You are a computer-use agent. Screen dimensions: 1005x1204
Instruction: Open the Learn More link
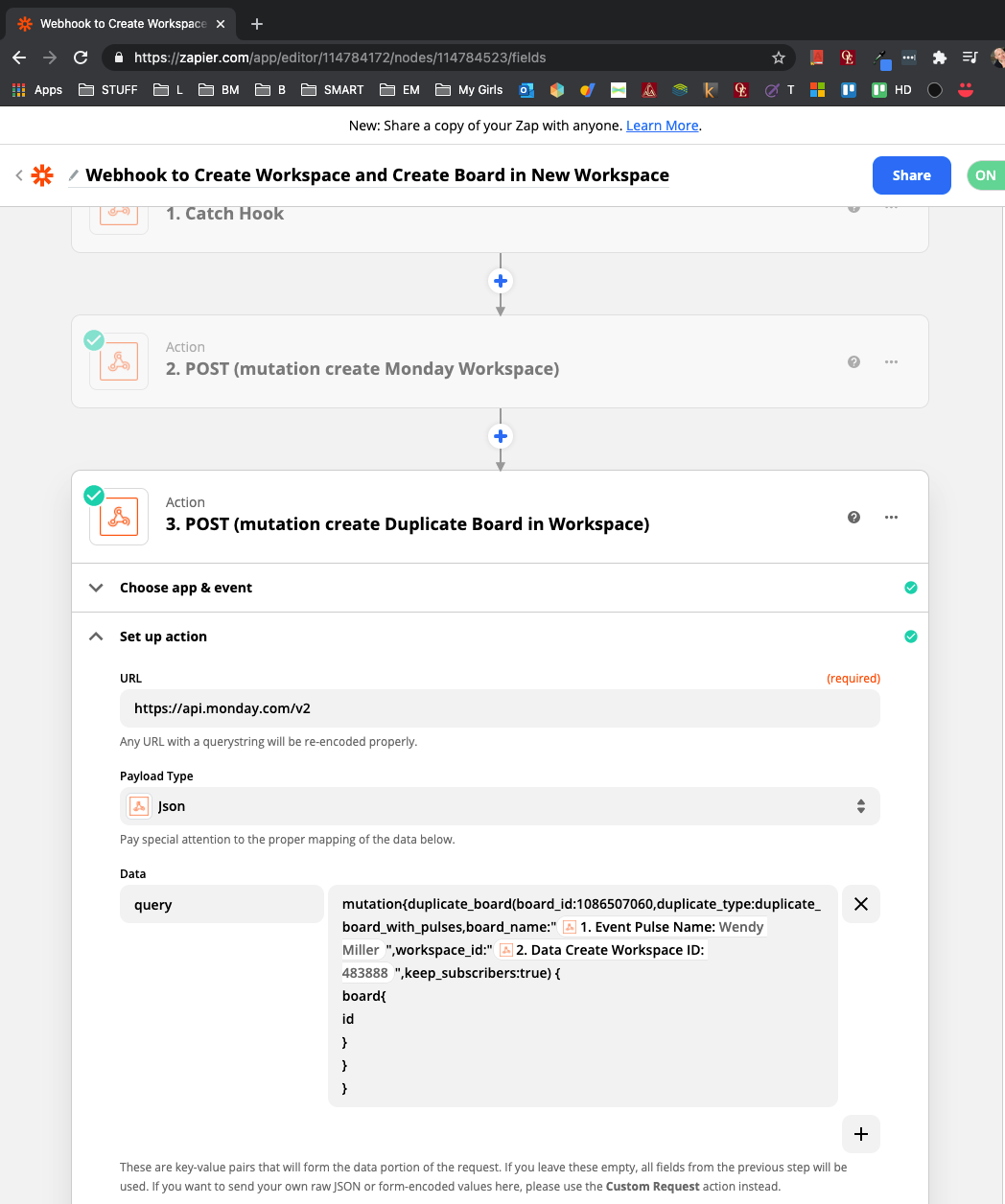coord(662,126)
